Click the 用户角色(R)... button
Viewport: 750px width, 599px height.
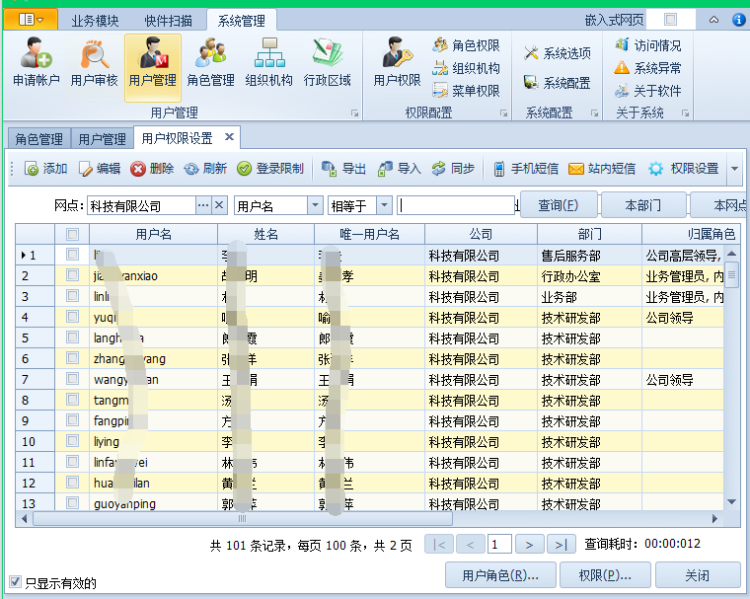coord(500,575)
